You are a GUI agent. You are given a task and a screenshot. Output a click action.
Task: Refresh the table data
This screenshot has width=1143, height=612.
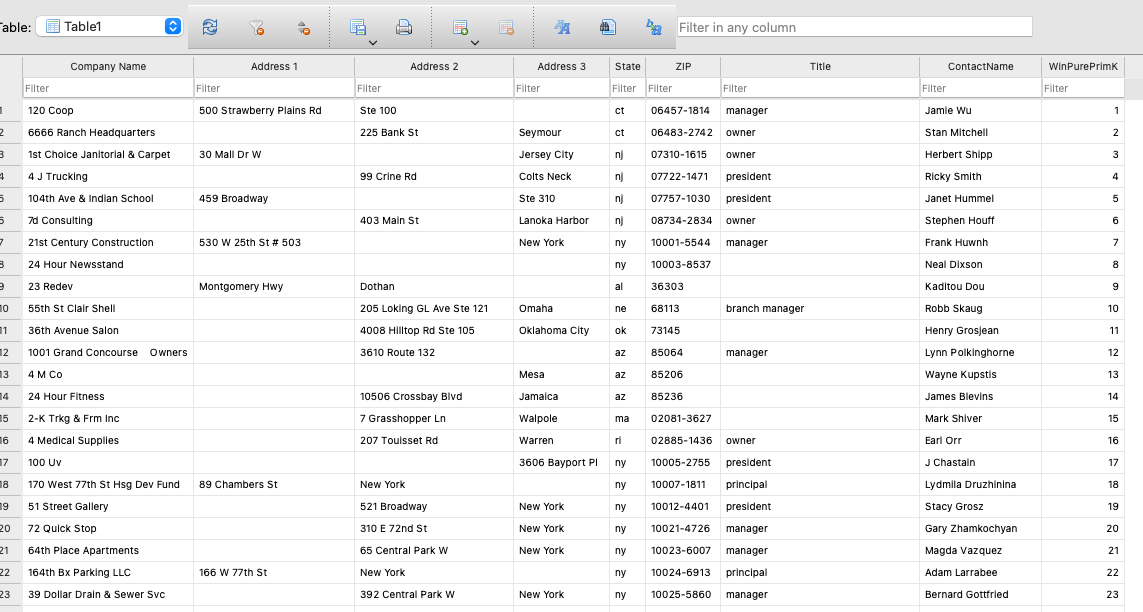click(x=210, y=27)
